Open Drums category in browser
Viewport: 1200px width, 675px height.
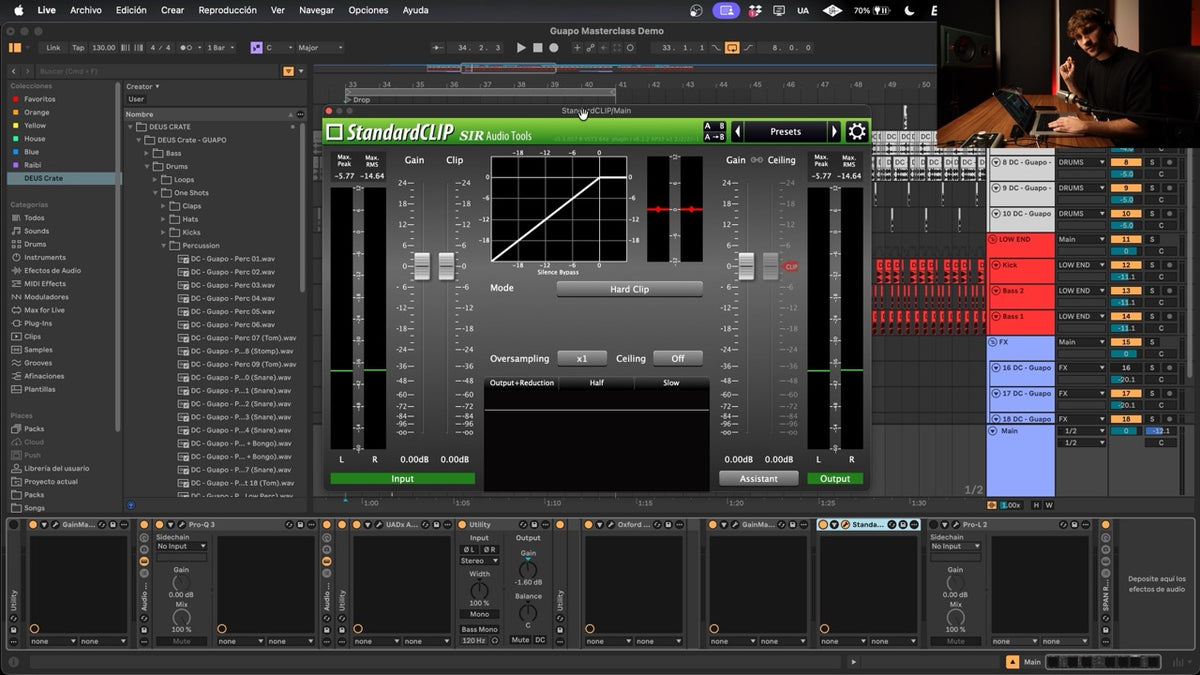click(35, 244)
